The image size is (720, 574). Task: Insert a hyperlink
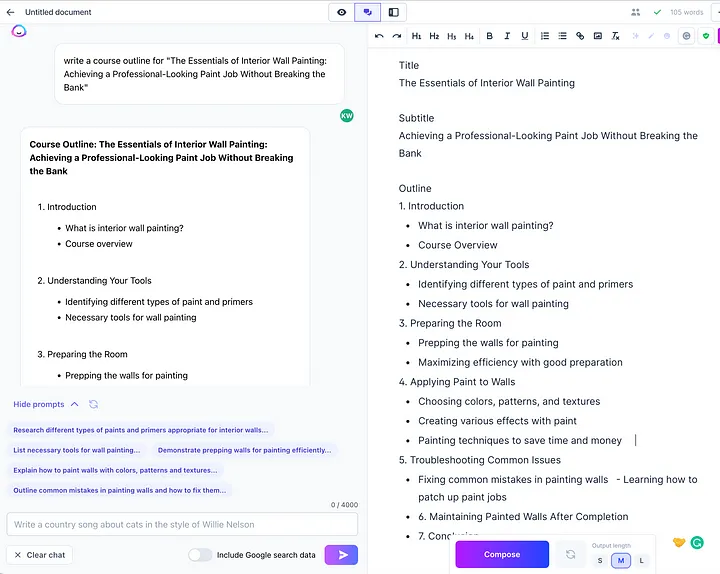pos(580,36)
